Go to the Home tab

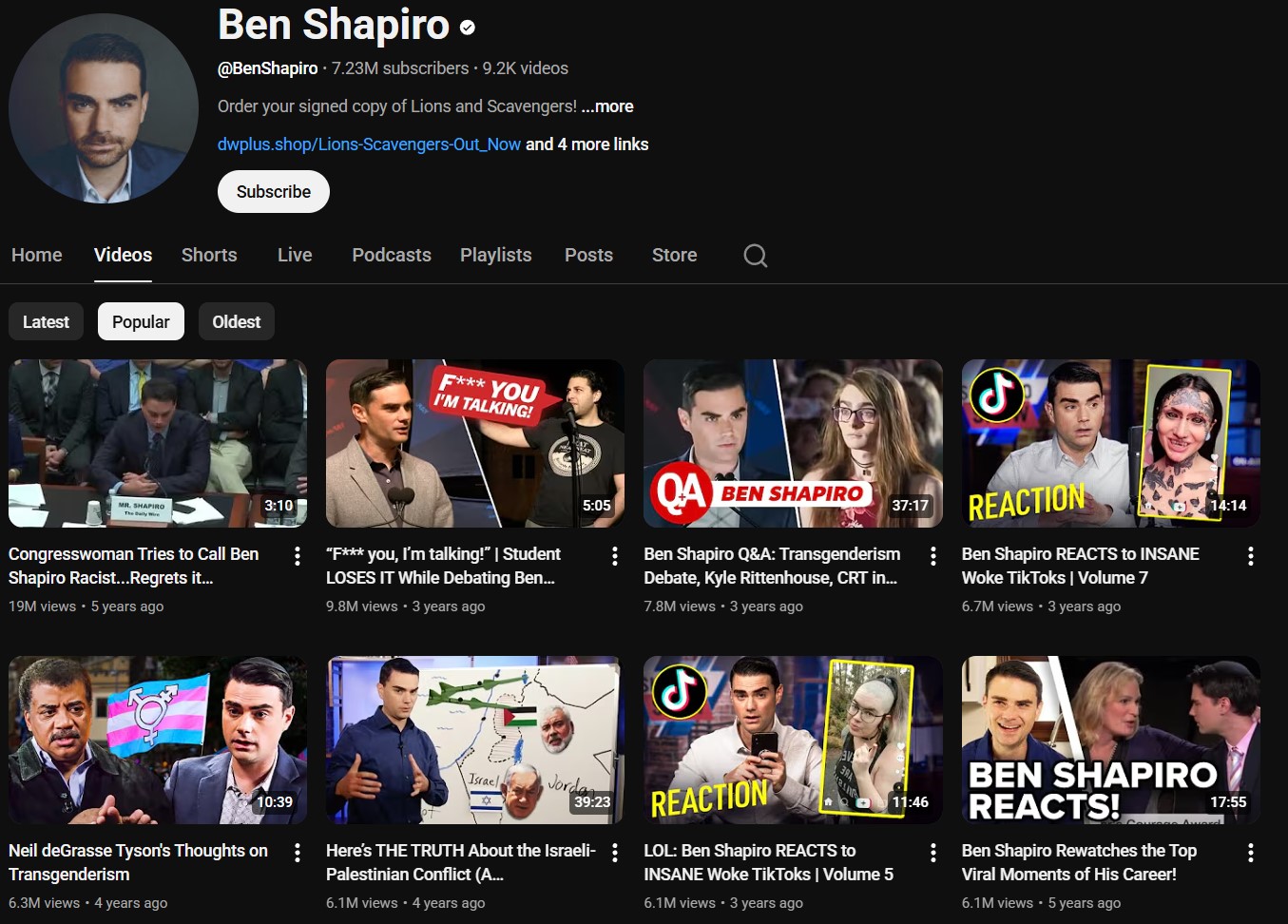pos(37,255)
